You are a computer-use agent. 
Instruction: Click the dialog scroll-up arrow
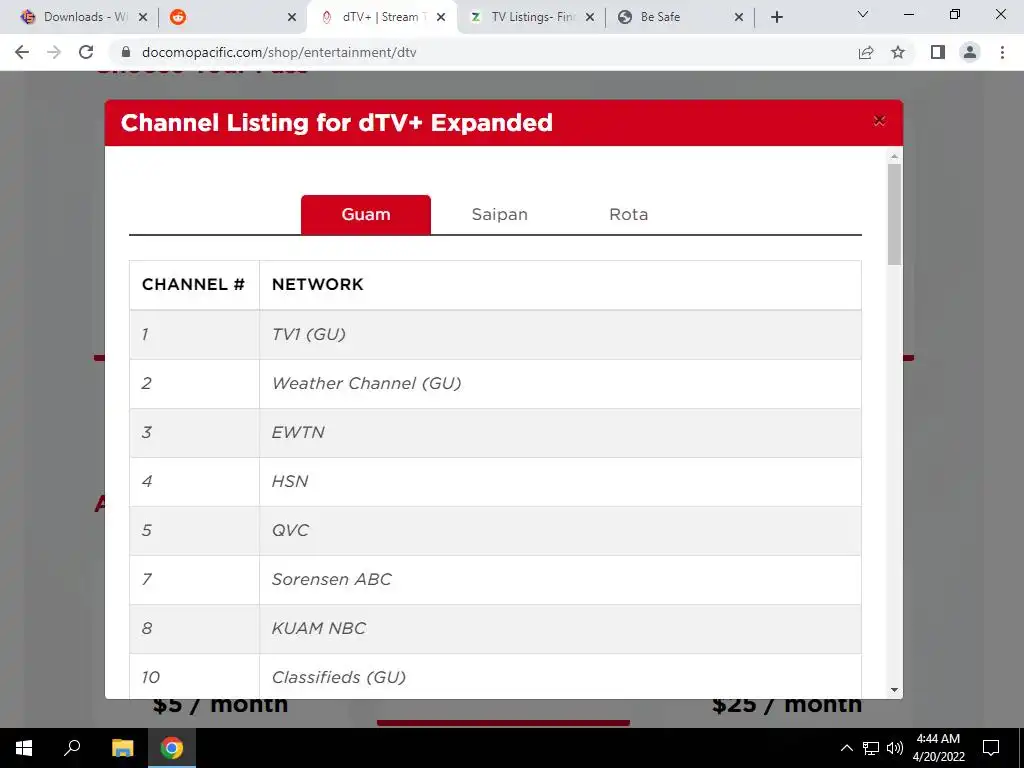coord(894,157)
